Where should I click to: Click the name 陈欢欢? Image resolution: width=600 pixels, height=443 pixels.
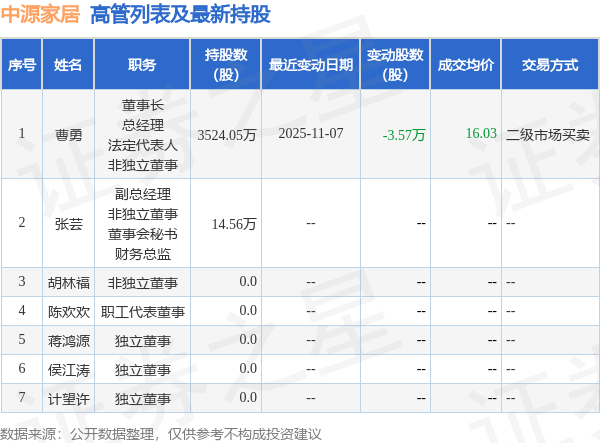68,312
